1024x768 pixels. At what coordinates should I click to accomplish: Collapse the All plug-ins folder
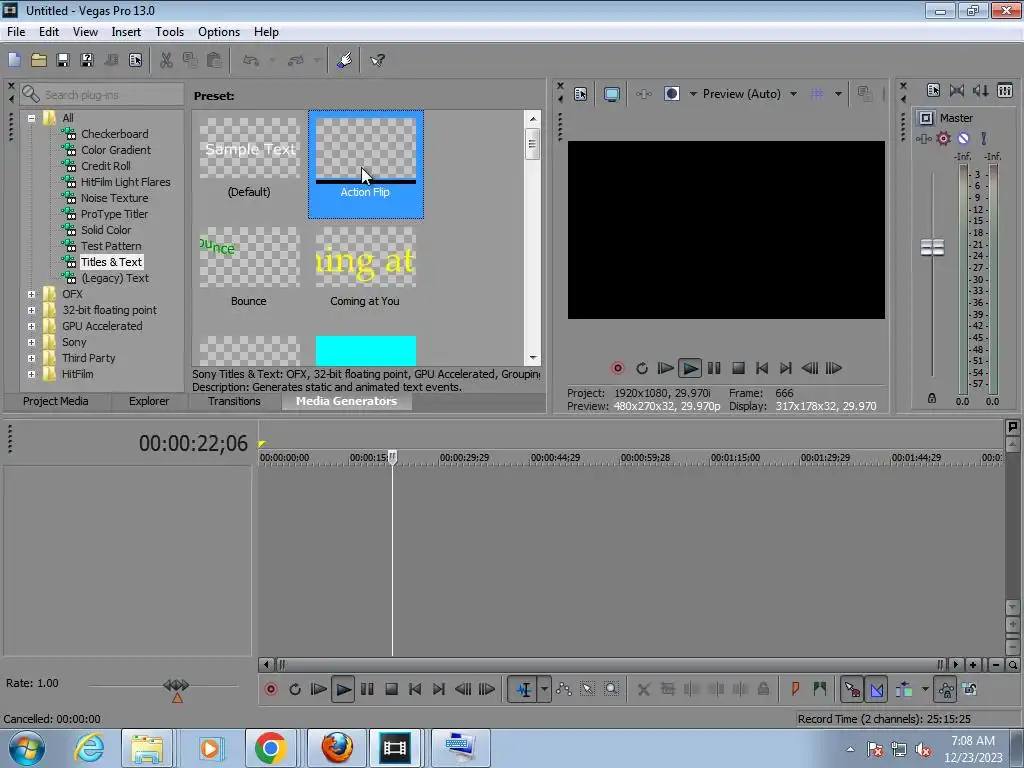[x=31, y=118]
